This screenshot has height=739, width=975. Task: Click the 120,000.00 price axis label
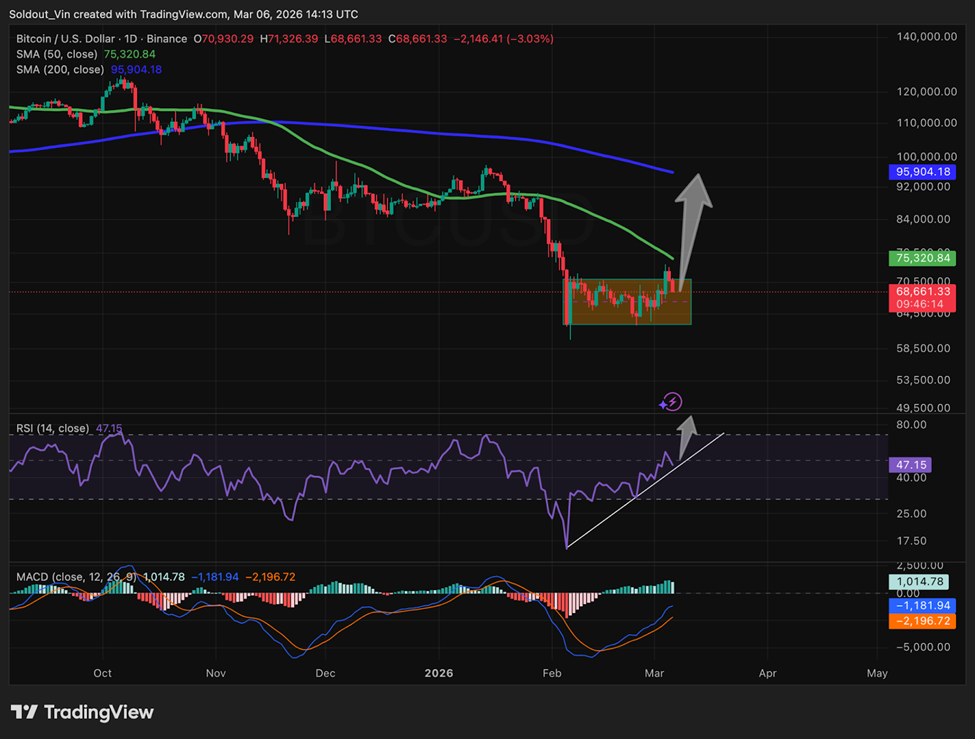[x=926, y=91]
